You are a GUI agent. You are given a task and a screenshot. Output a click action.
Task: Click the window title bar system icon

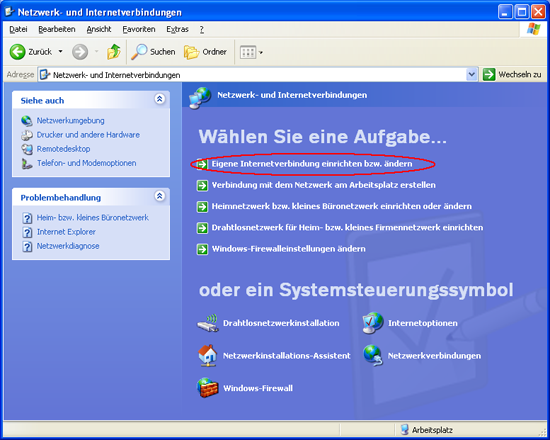[x=9, y=12]
